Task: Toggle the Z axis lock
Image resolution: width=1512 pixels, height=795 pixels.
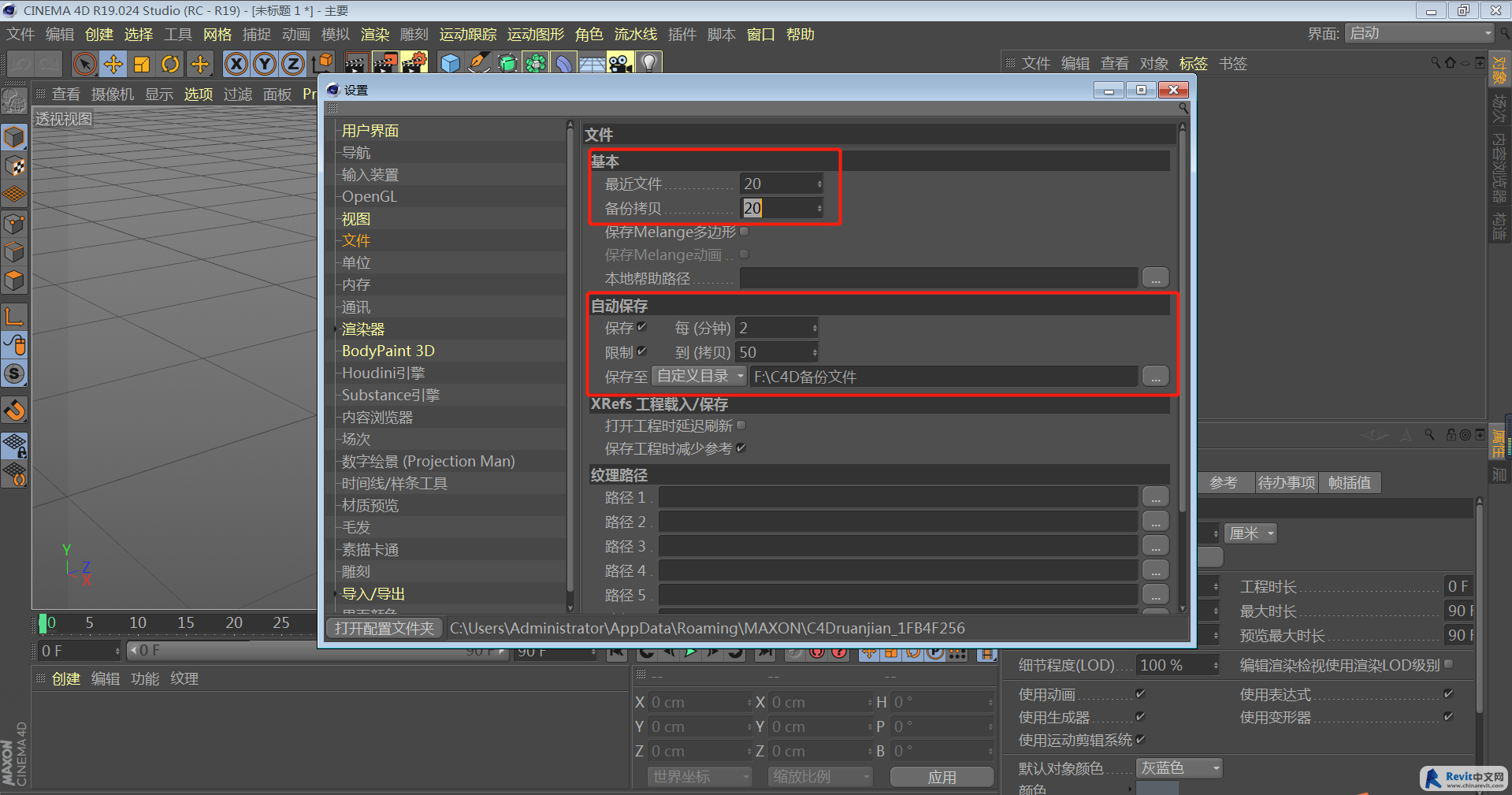Action: (x=293, y=64)
